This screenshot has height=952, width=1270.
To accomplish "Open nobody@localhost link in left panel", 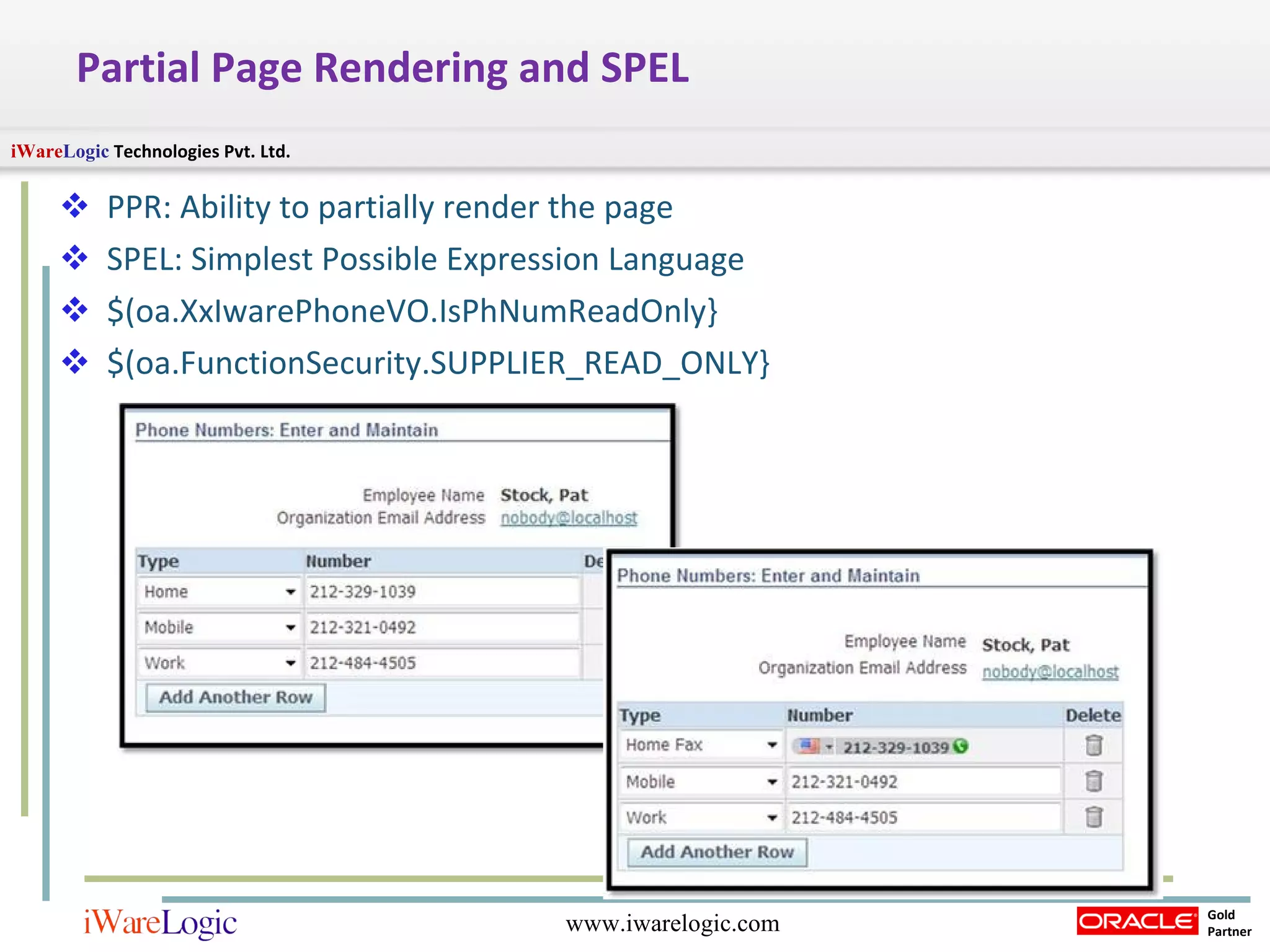I will point(569,518).
